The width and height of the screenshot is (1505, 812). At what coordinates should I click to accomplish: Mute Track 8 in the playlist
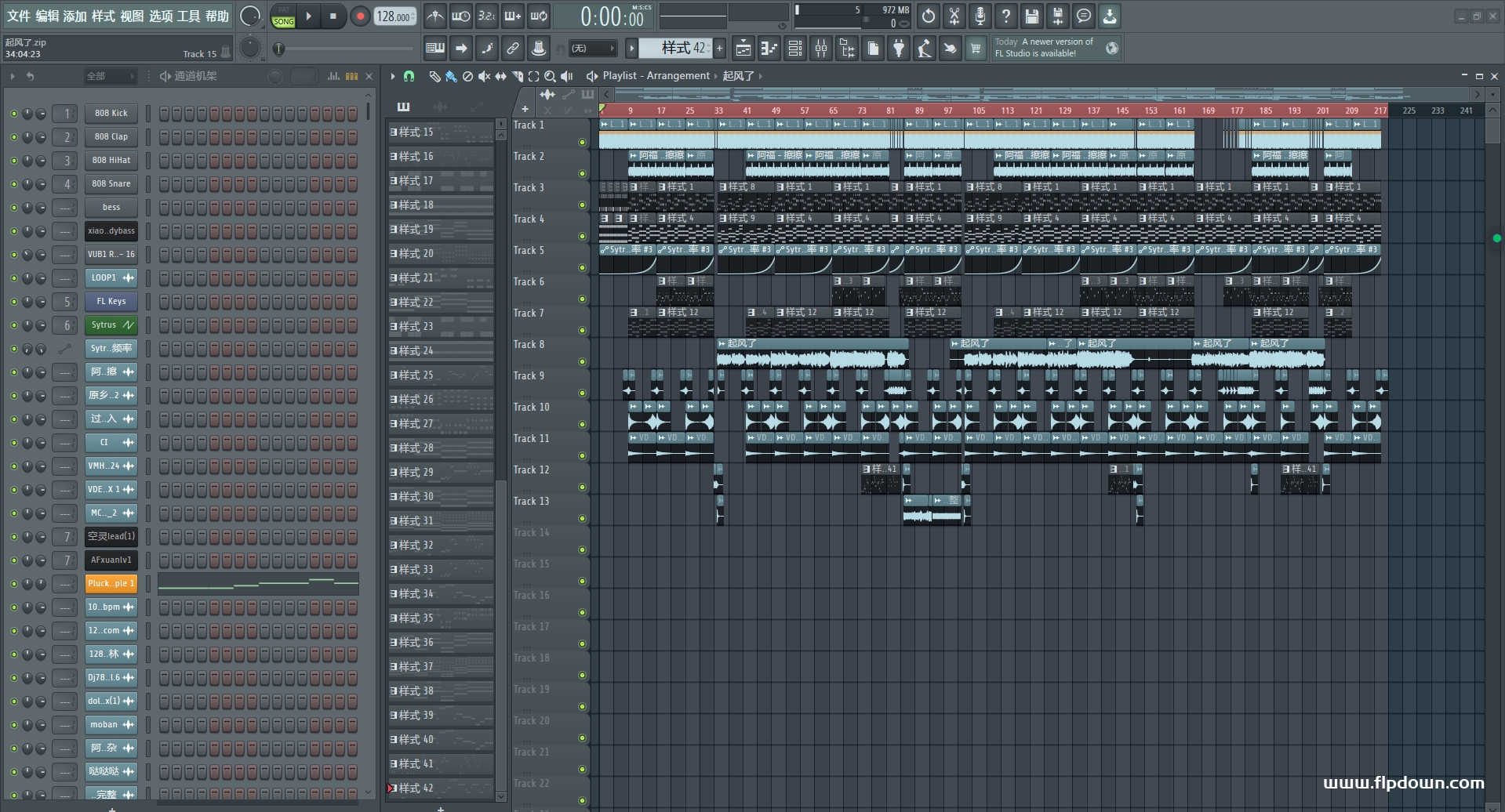[582, 361]
